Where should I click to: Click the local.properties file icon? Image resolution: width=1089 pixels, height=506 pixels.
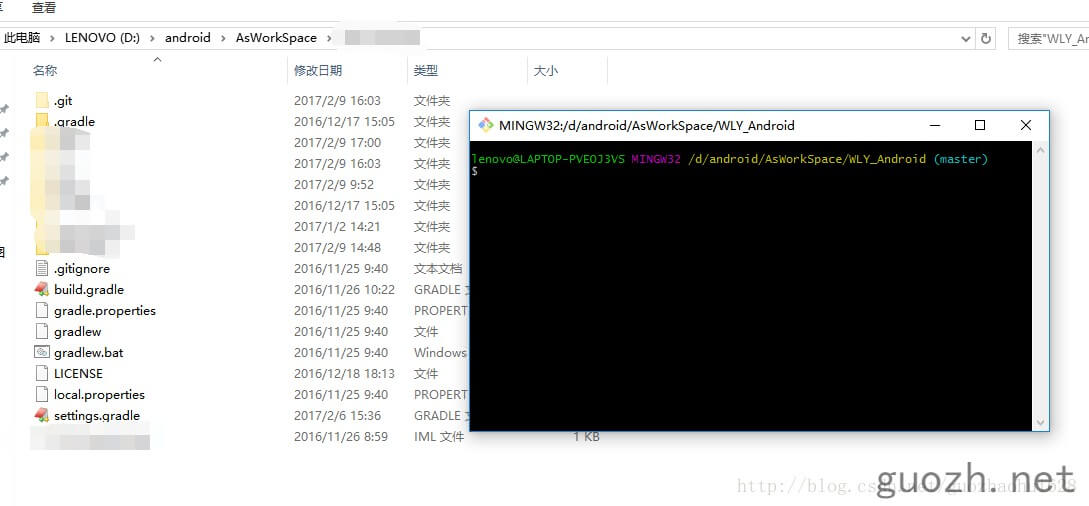tap(42, 394)
